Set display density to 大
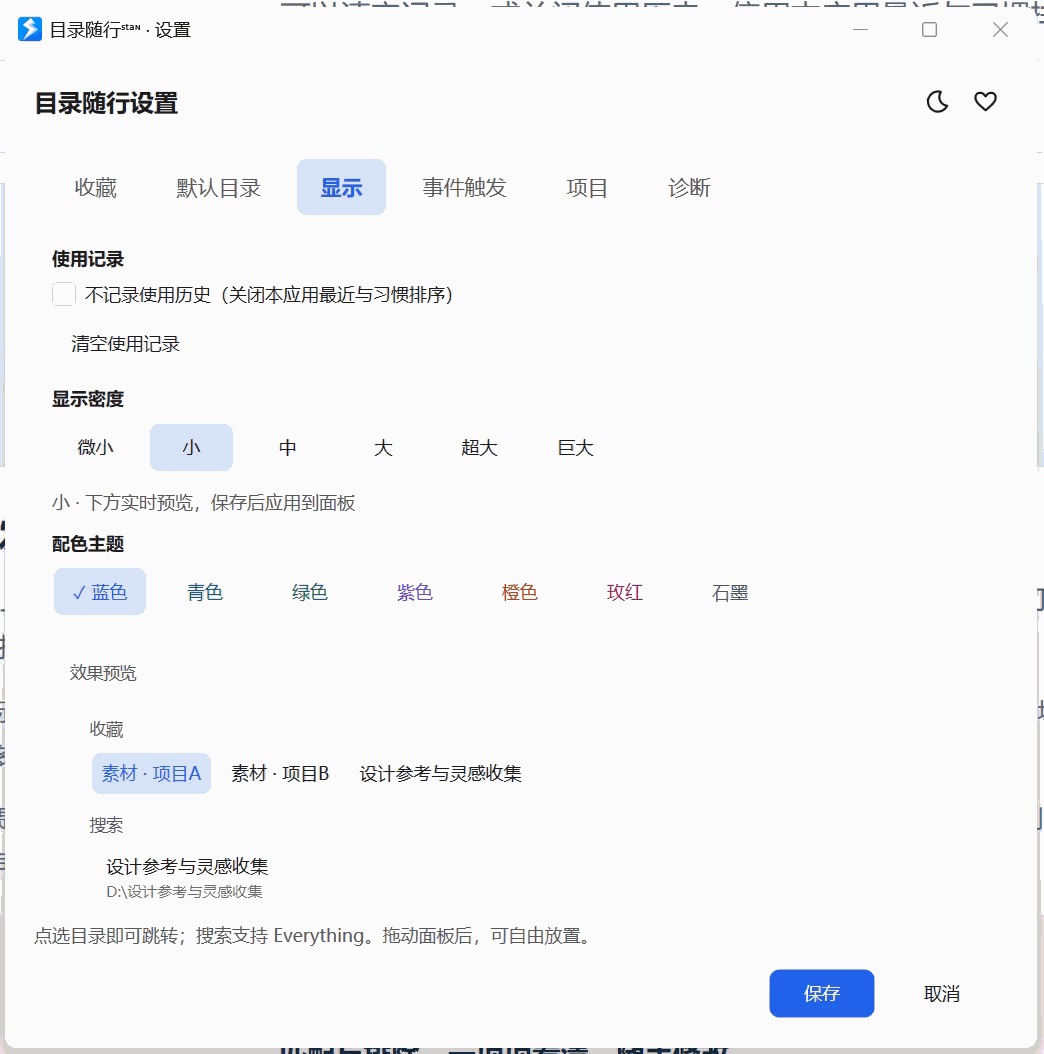 coord(383,448)
